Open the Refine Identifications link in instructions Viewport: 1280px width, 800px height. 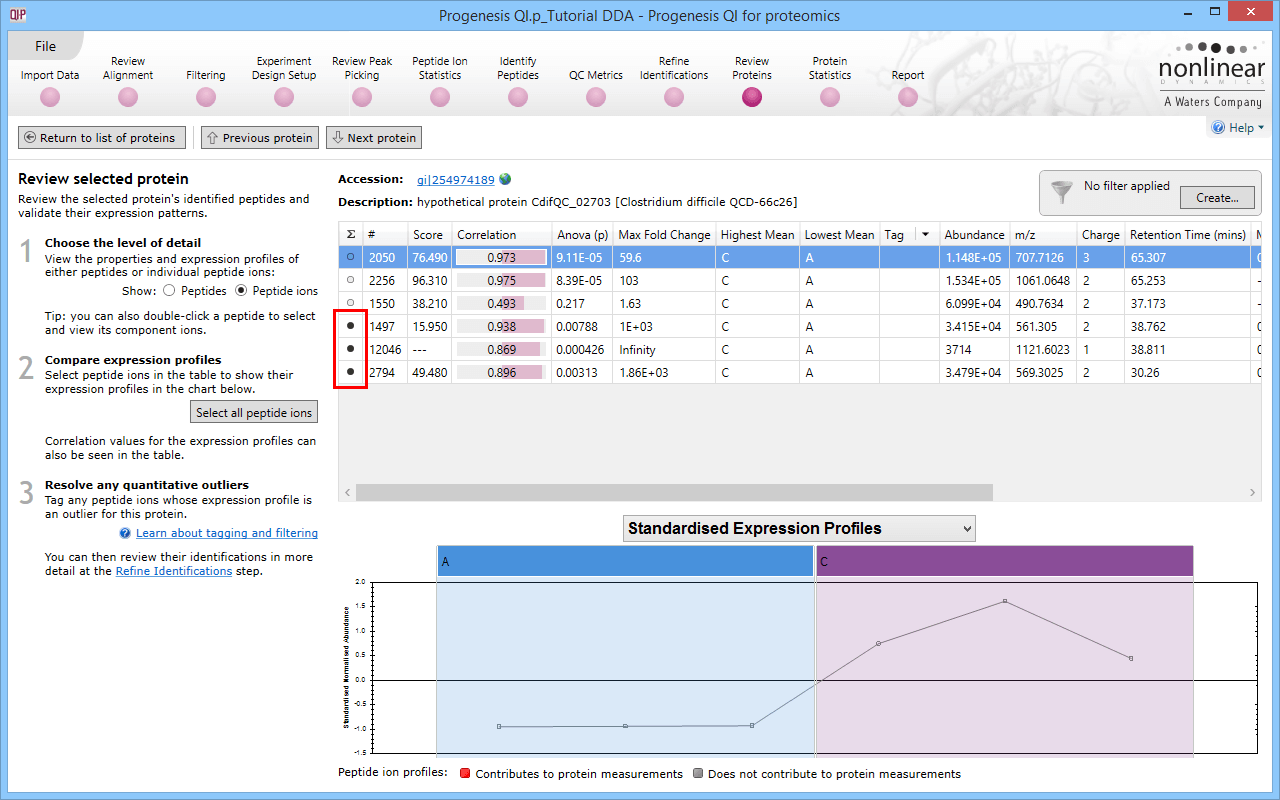tap(174, 571)
